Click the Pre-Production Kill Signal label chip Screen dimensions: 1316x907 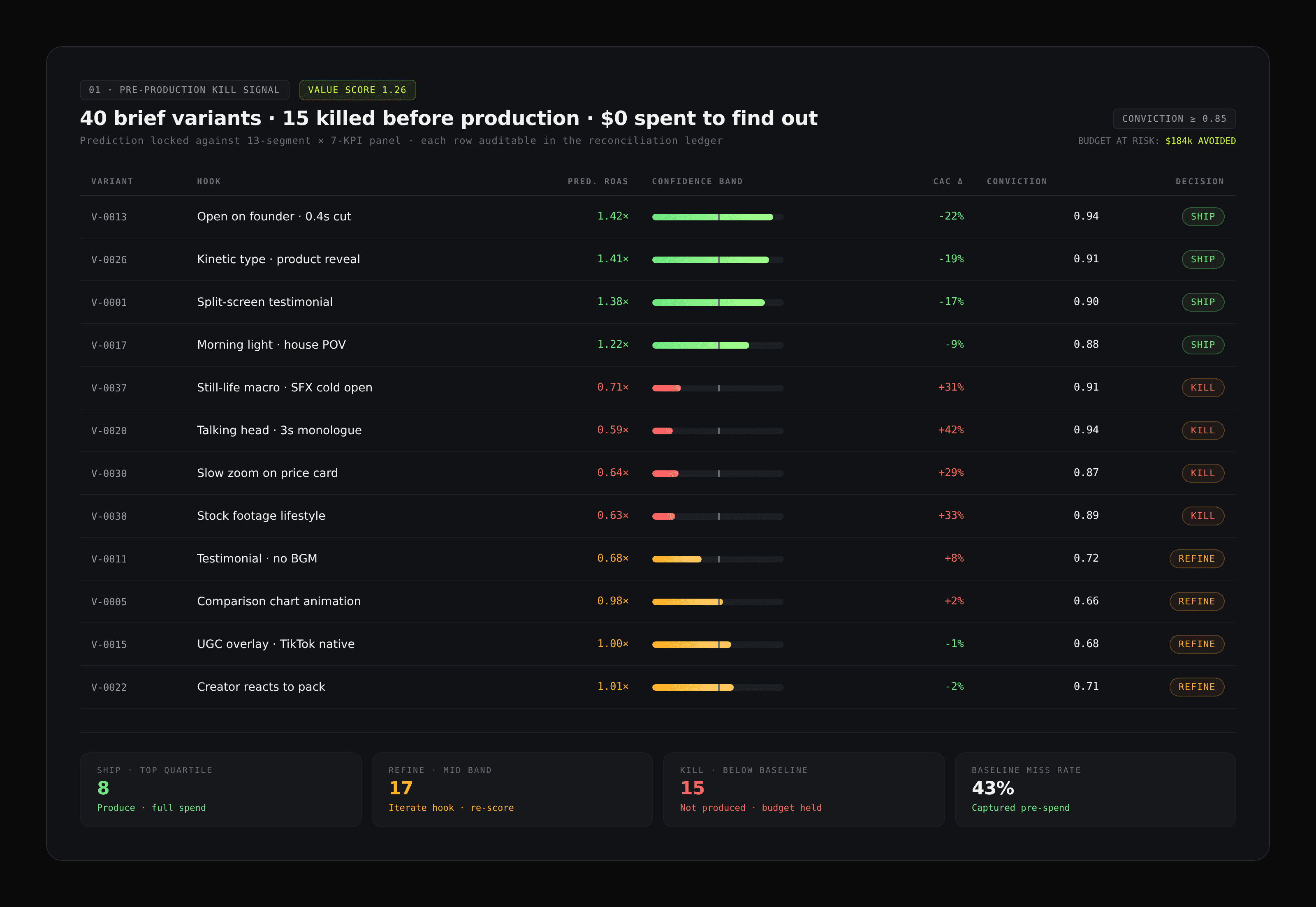pyautogui.click(x=184, y=90)
